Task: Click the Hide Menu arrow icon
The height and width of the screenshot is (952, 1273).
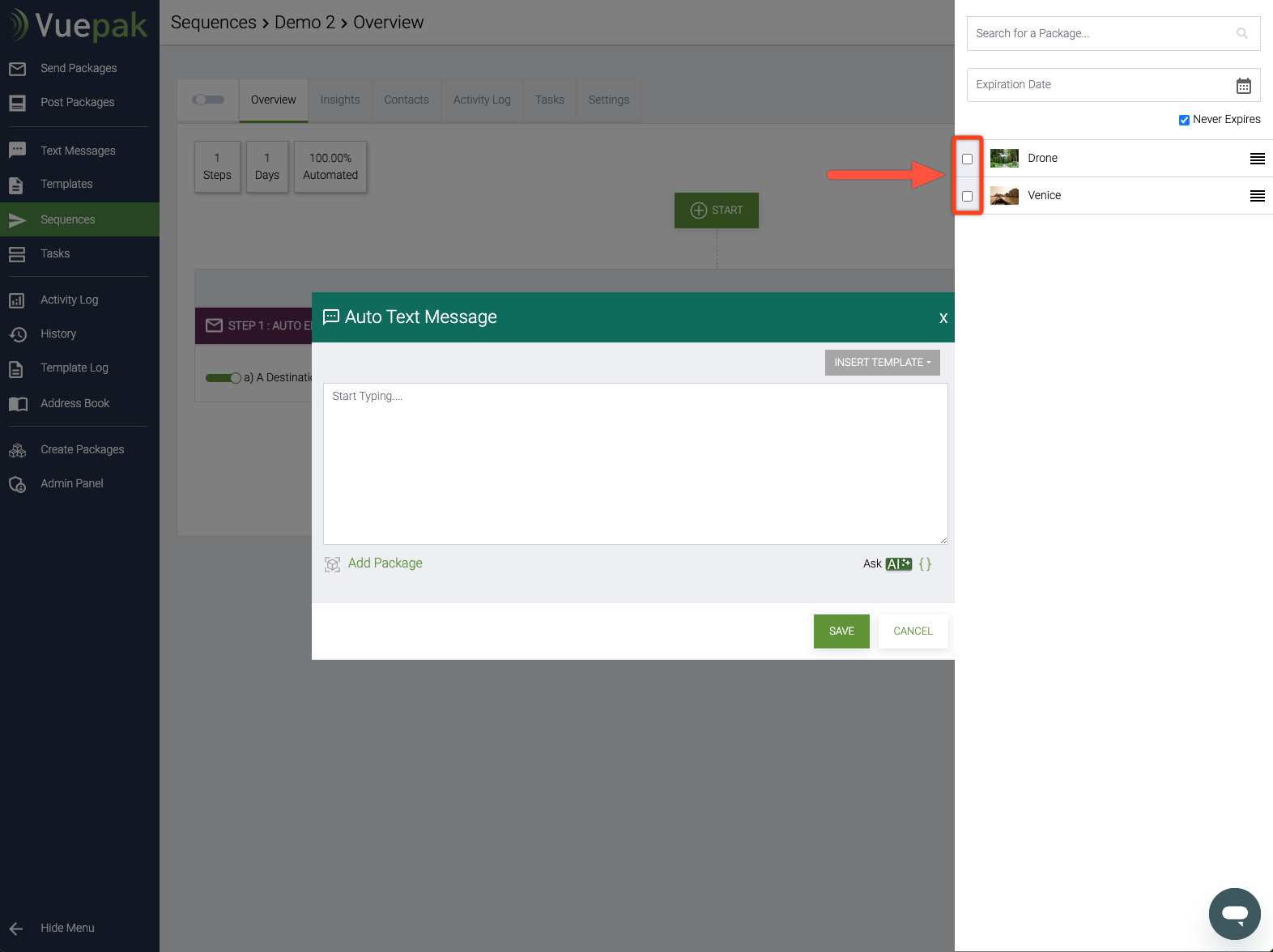Action: 16,929
